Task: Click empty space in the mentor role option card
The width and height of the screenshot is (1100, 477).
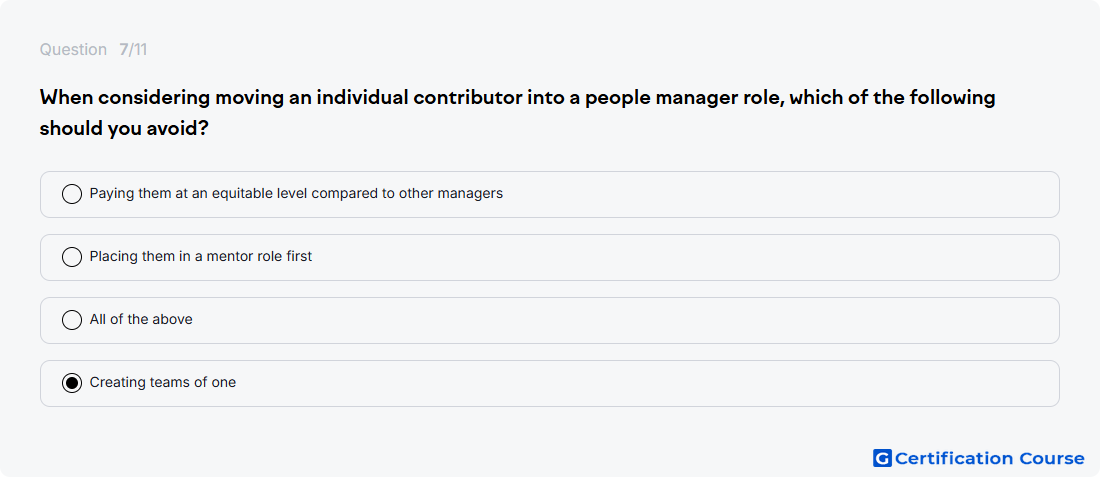Action: click(x=702, y=257)
